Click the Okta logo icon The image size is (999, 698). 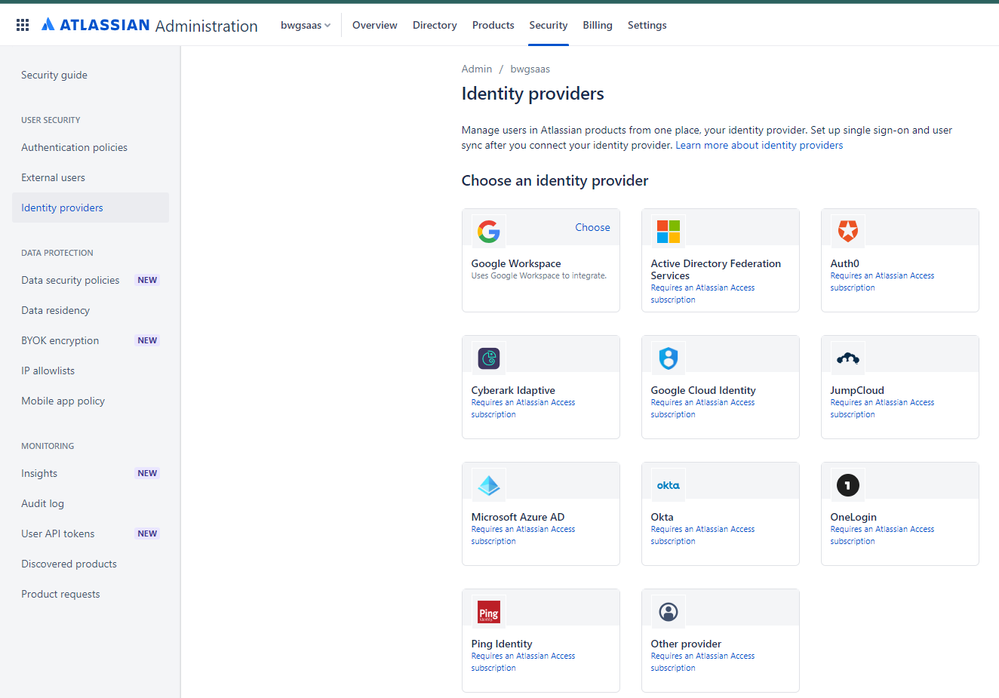pos(668,485)
